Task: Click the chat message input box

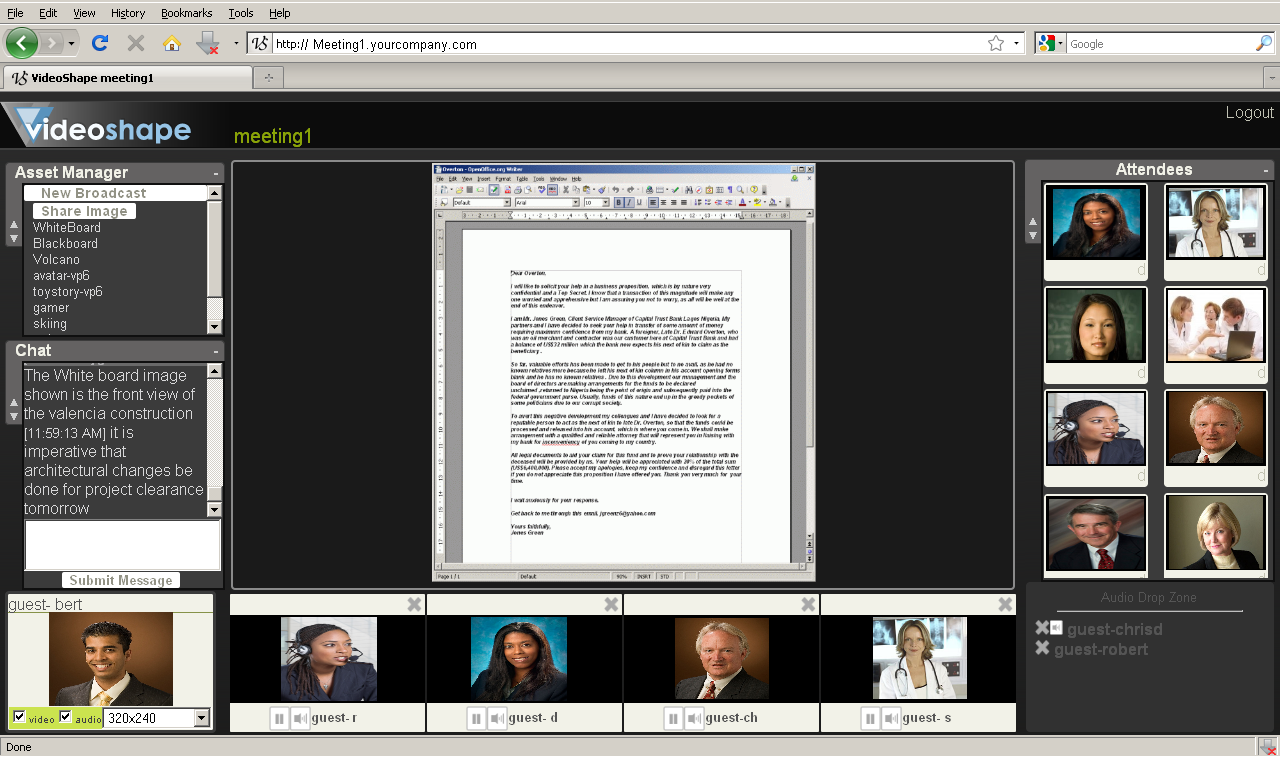Action: (x=122, y=545)
